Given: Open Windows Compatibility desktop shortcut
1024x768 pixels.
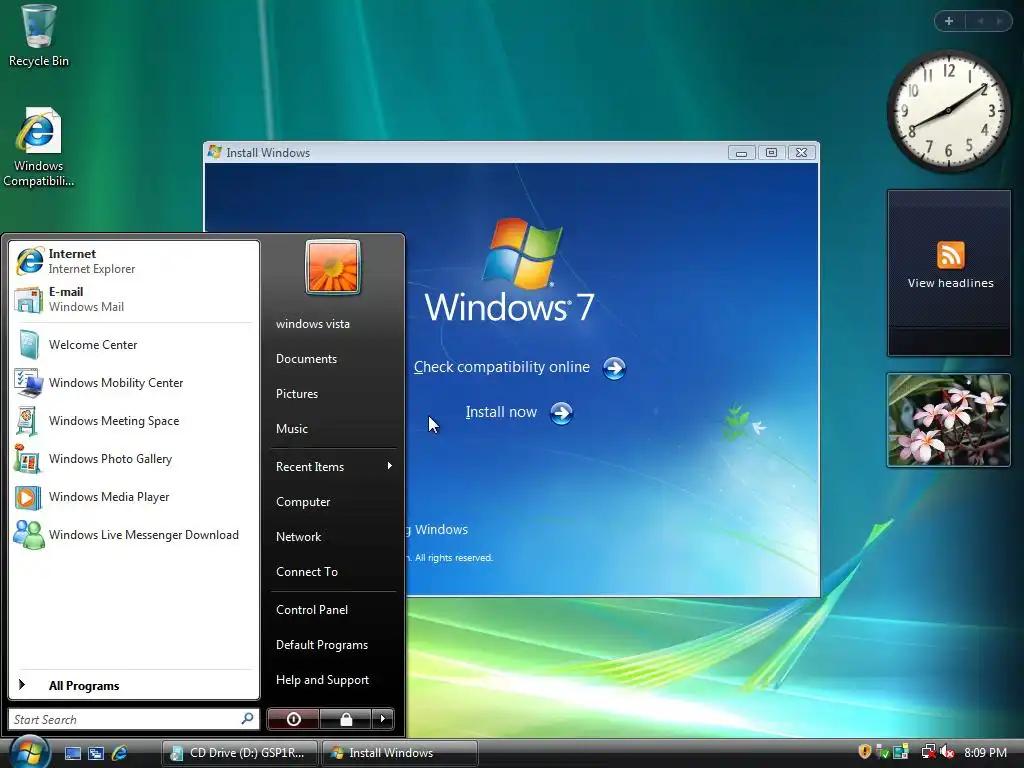Looking at the screenshot, I should point(39,148).
